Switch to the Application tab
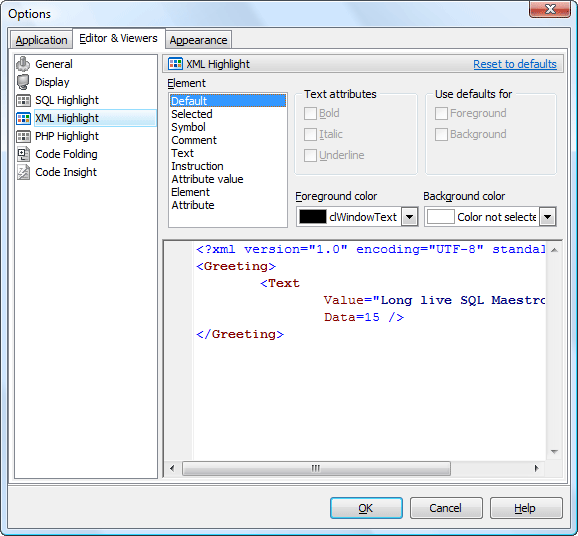The image size is (578, 536). [x=41, y=40]
